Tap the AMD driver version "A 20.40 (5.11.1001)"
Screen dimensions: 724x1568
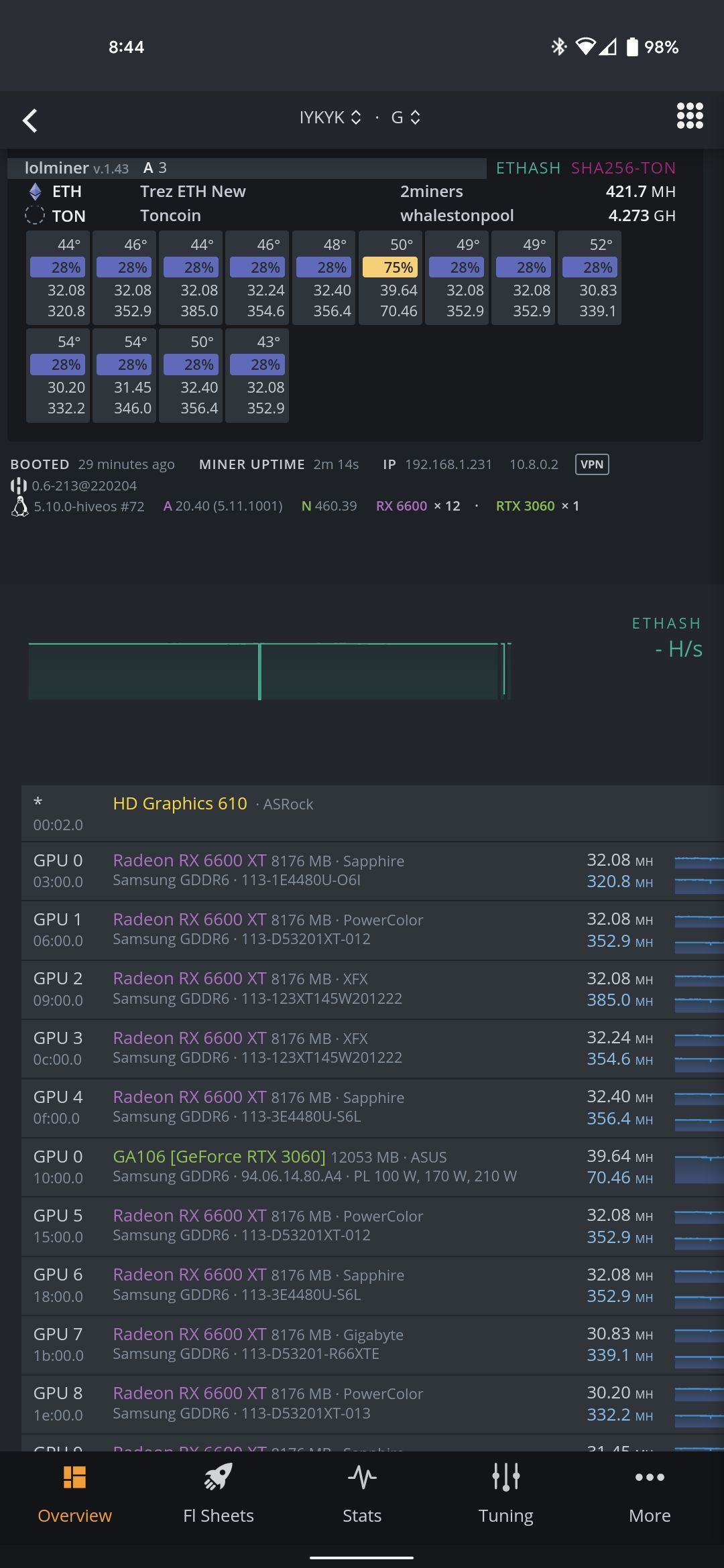(x=223, y=506)
